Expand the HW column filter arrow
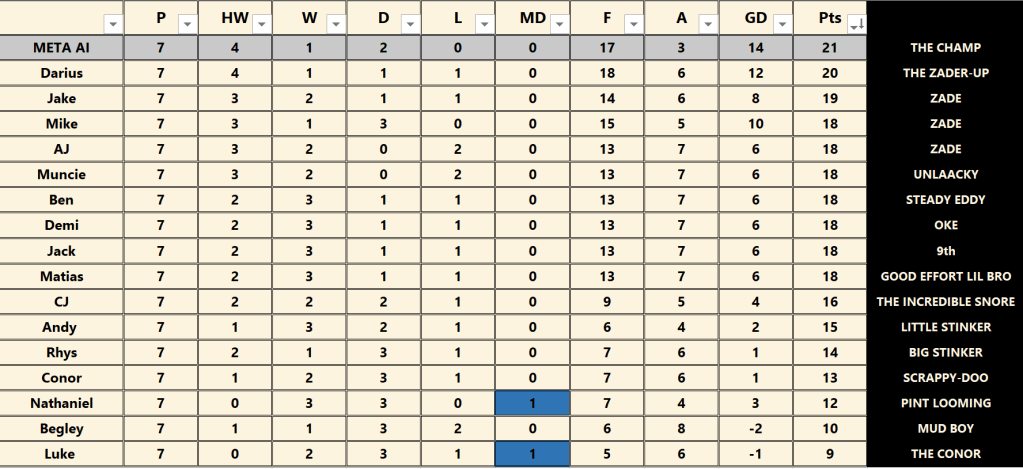Screen dimensions: 1023x469 [261, 24]
